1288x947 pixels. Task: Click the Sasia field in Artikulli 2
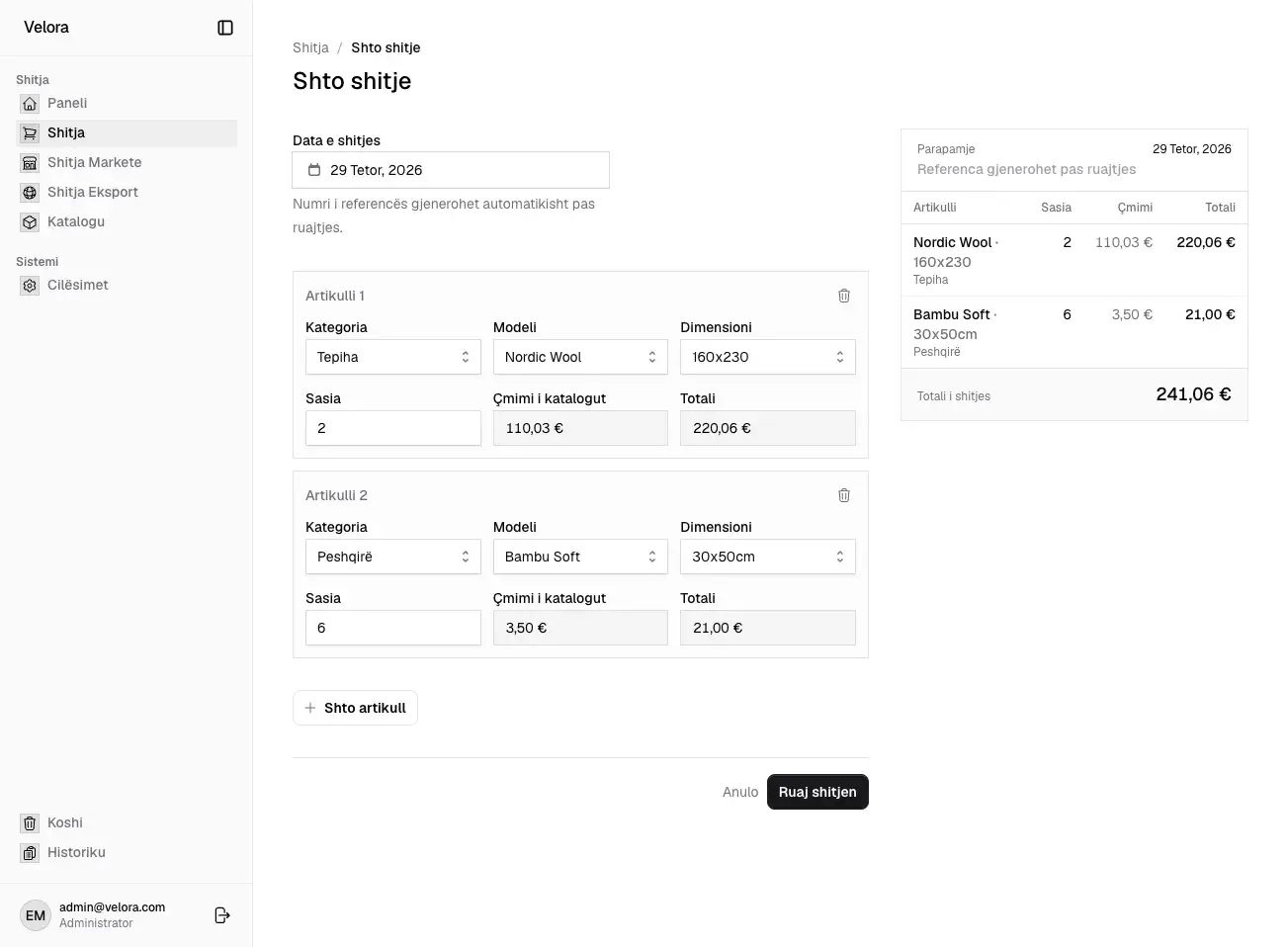(x=393, y=628)
